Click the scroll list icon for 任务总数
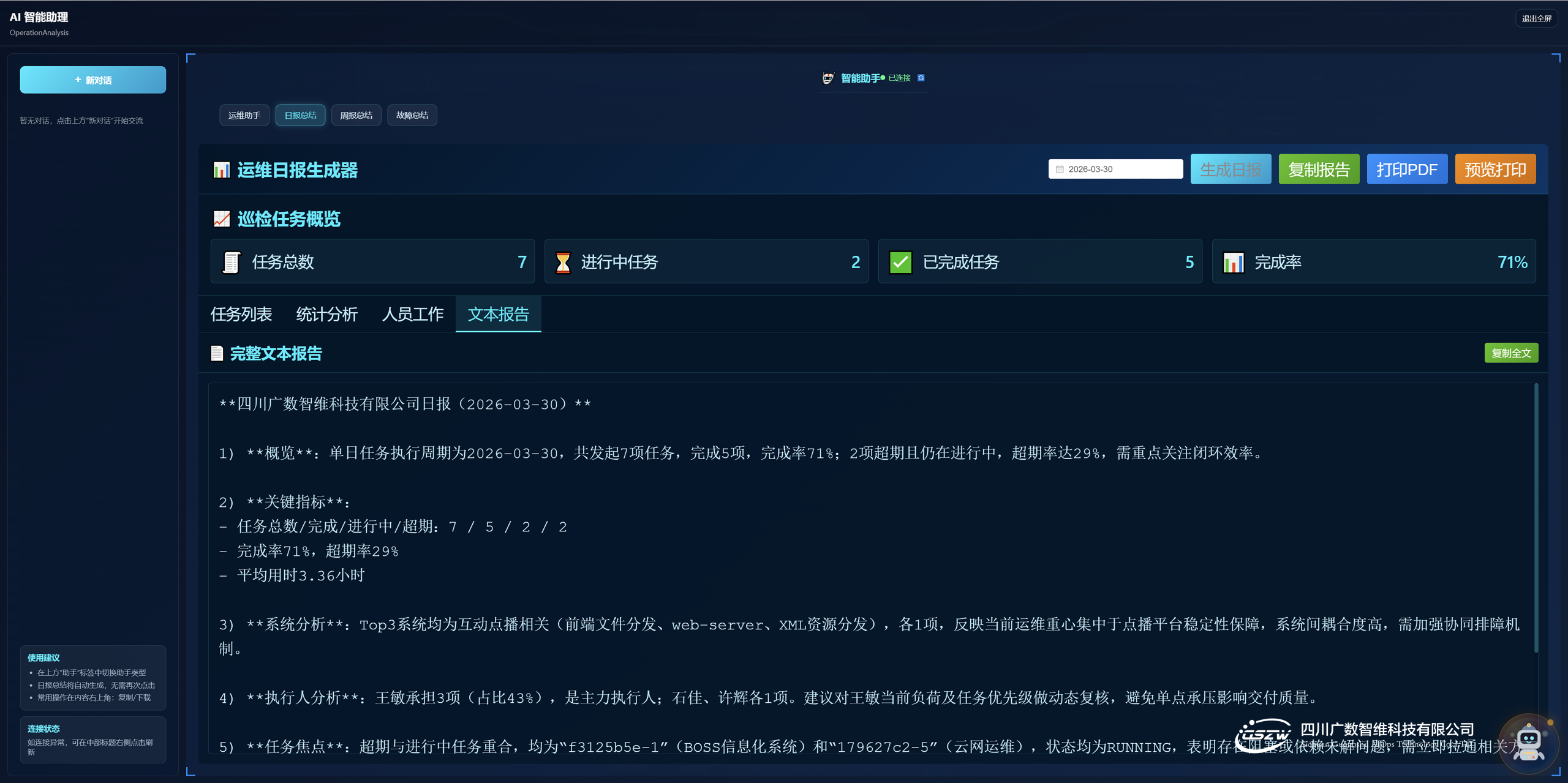The width and height of the screenshot is (1568, 783). pyautogui.click(x=231, y=262)
